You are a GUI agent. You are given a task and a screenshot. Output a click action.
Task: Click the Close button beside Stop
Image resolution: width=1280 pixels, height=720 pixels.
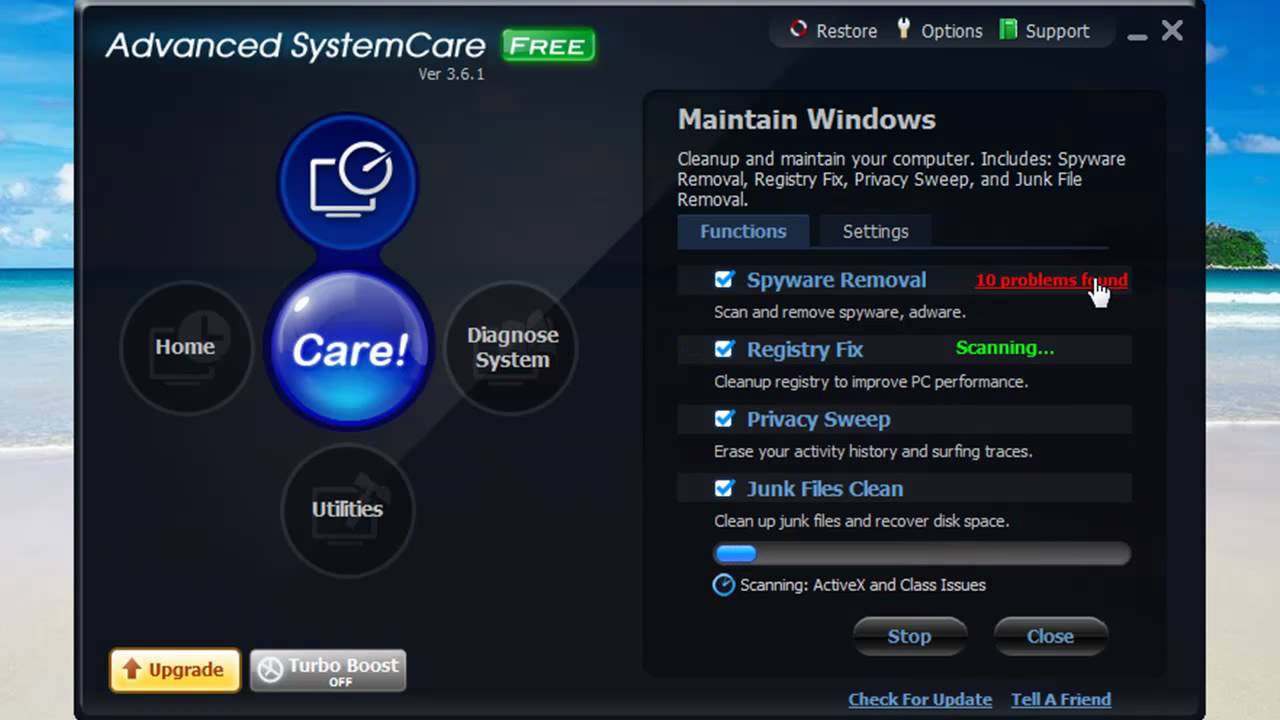(1050, 636)
